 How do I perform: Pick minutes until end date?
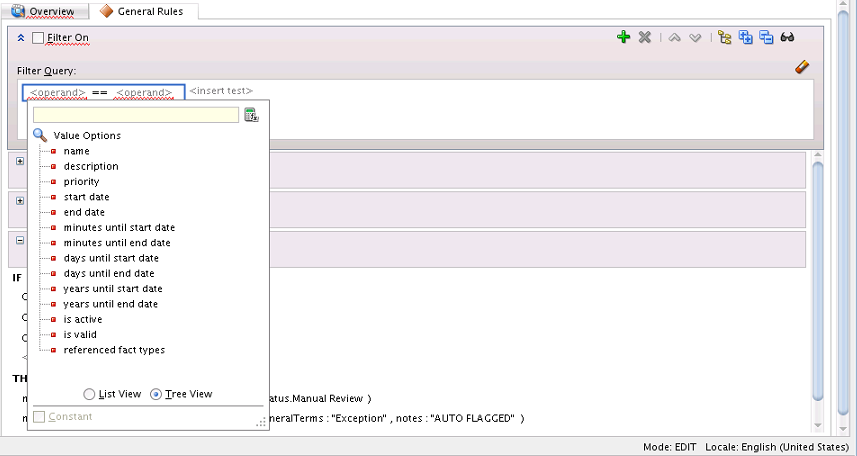pos(117,243)
